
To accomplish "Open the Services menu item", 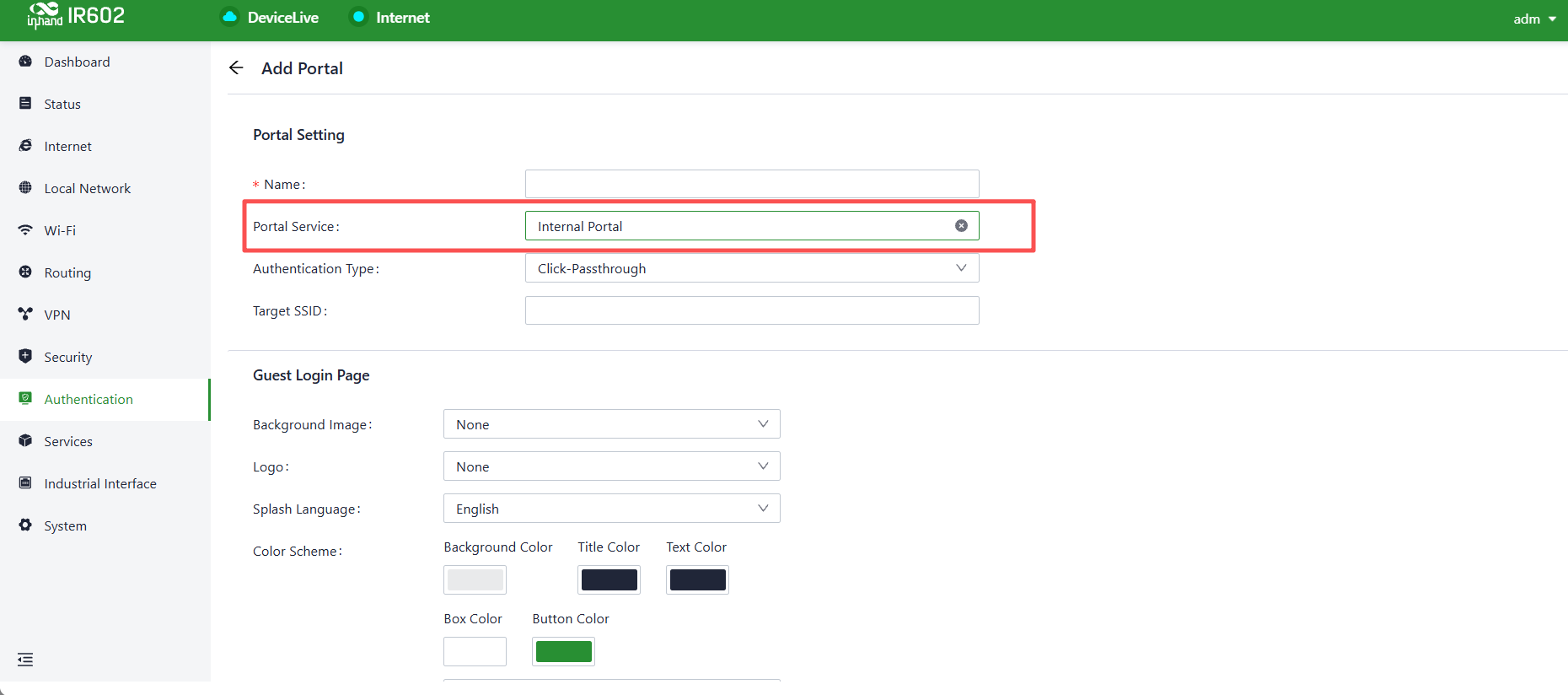I will [x=105, y=441].
